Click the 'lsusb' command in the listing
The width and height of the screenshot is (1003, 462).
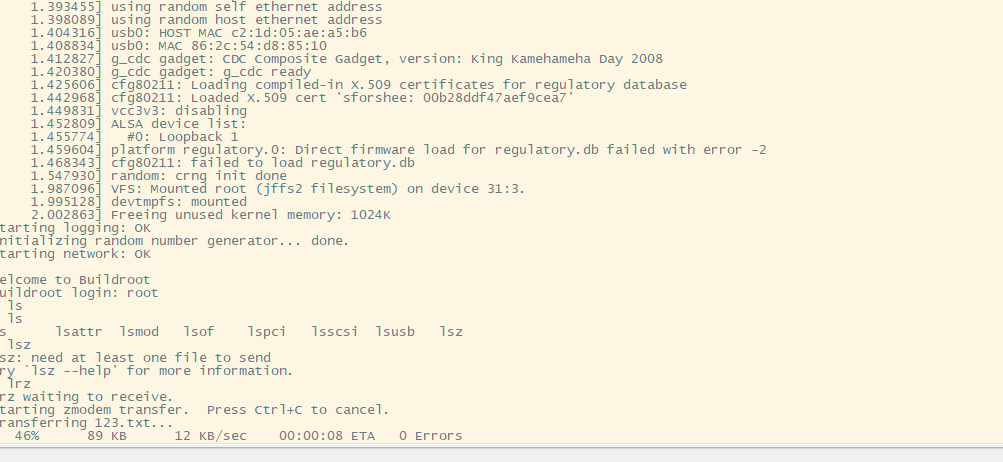(x=395, y=331)
